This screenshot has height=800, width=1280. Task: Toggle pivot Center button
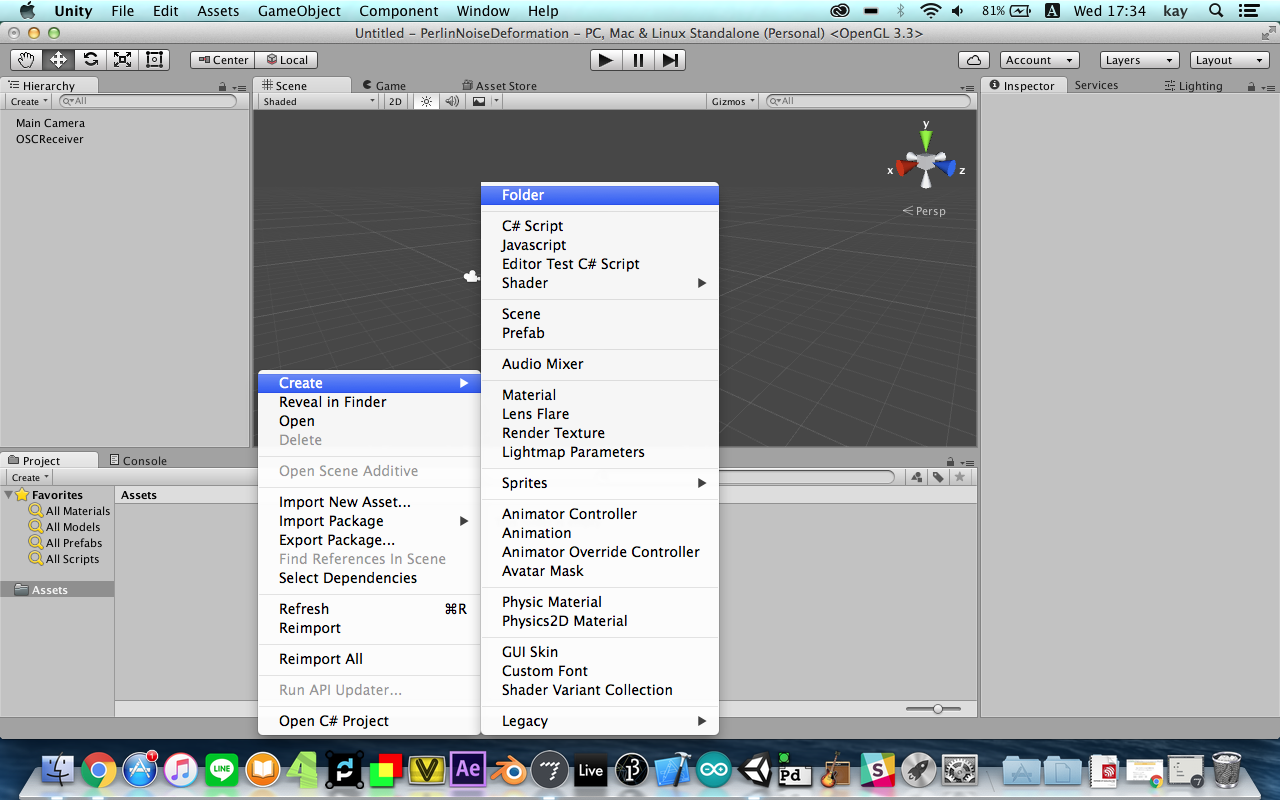223,60
